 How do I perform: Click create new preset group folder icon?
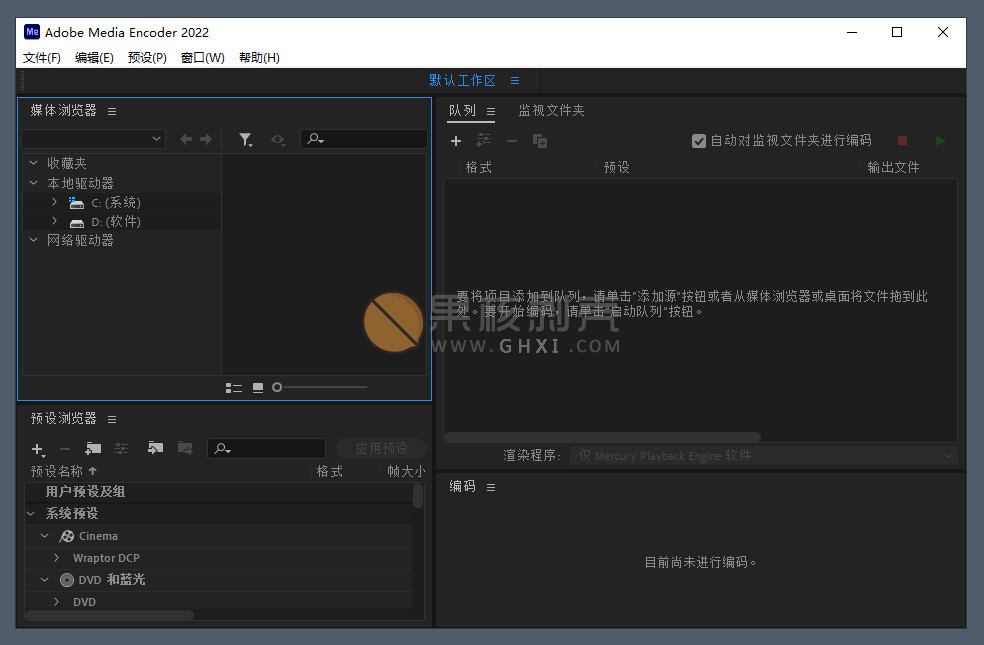[x=93, y=449]
